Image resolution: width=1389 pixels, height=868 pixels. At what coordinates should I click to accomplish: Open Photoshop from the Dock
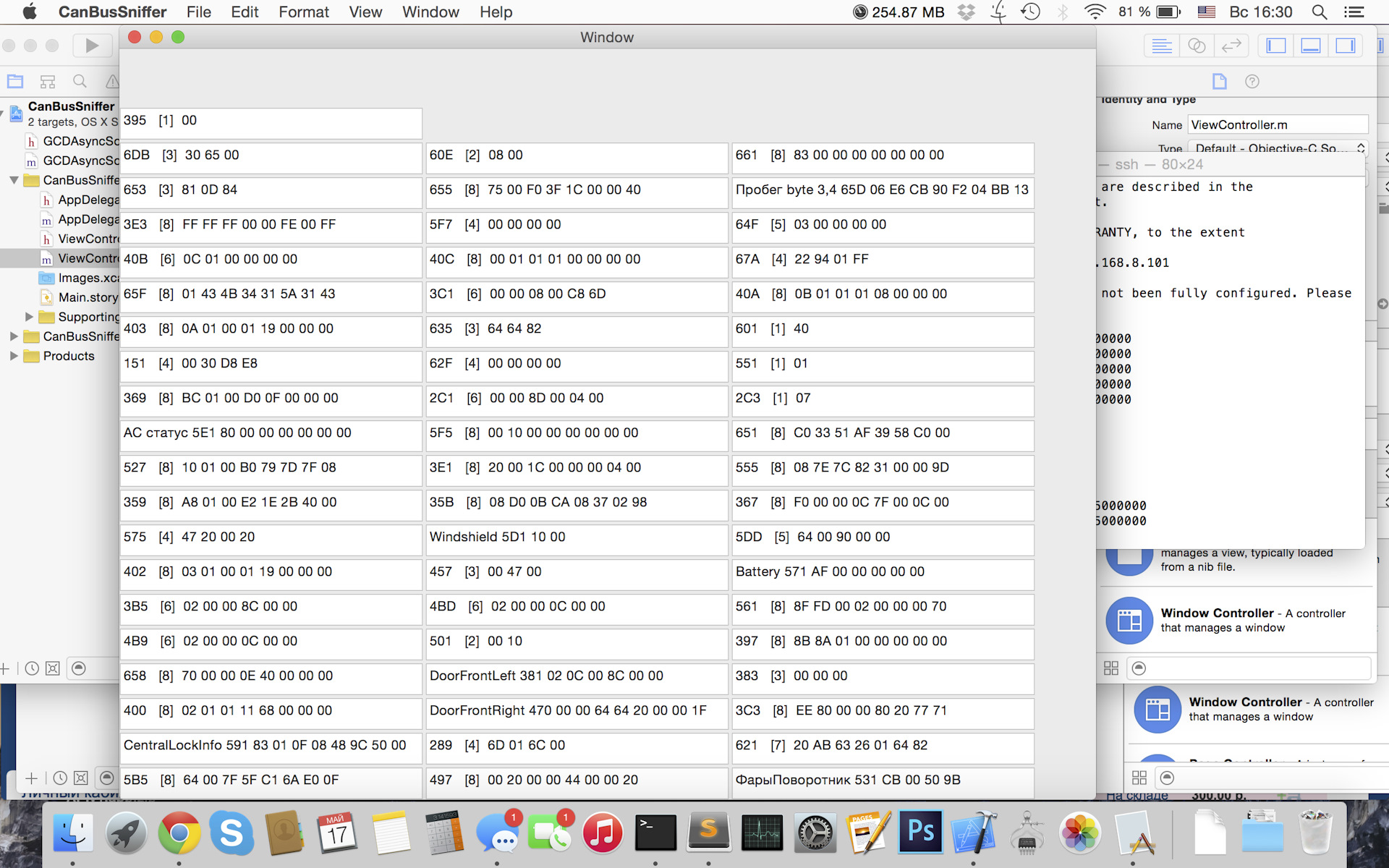pos(920,832)
